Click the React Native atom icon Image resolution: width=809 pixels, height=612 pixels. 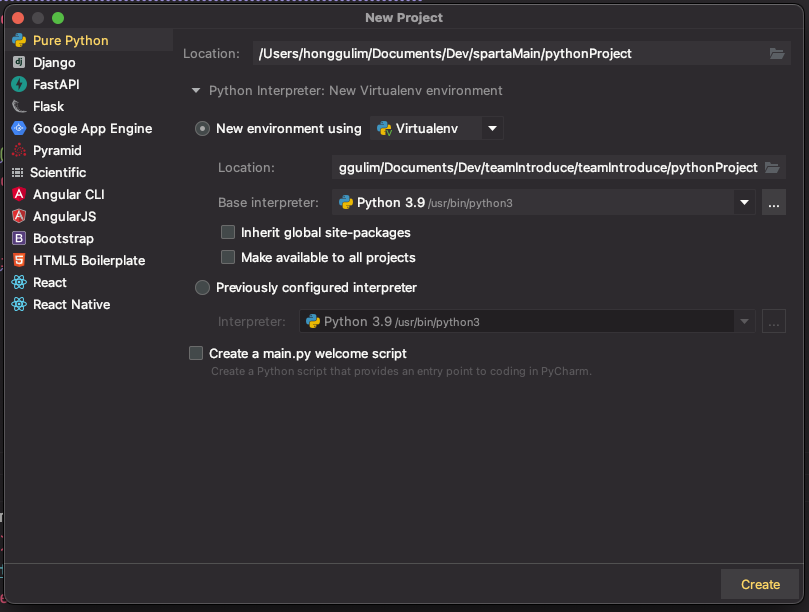[x=19, y=304]
